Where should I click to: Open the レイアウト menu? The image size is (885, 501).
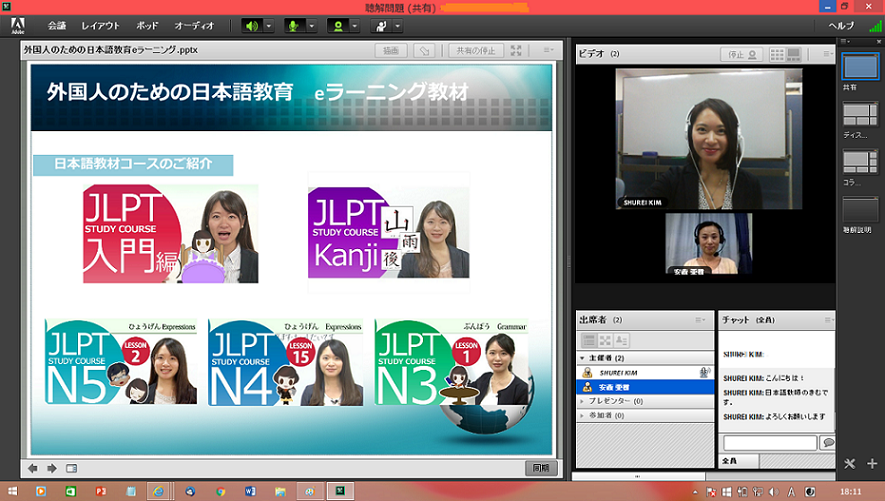pyautogui.click(x=100, y=25)
